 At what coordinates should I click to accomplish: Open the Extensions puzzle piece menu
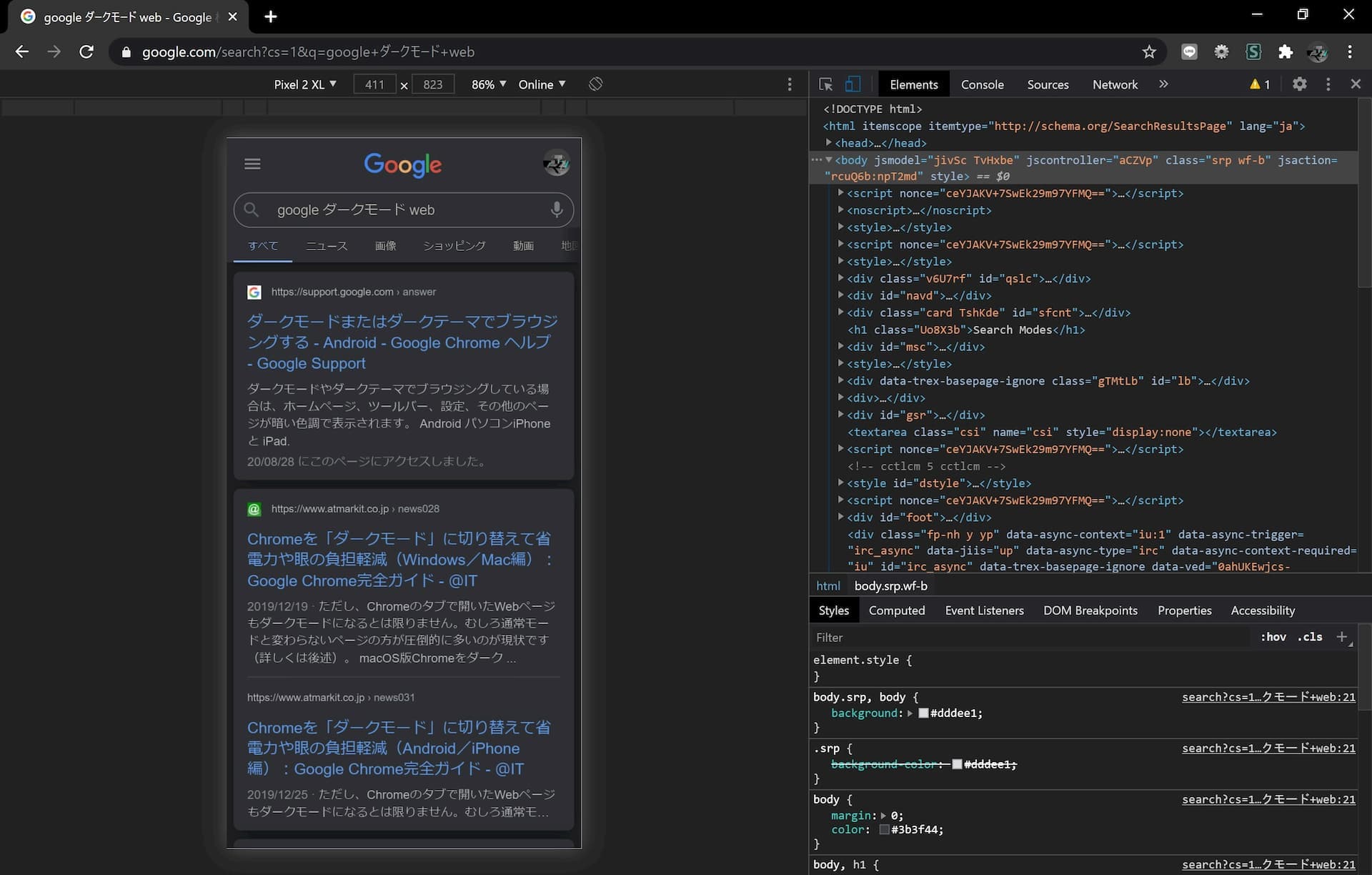click(x=1286, y=51)
